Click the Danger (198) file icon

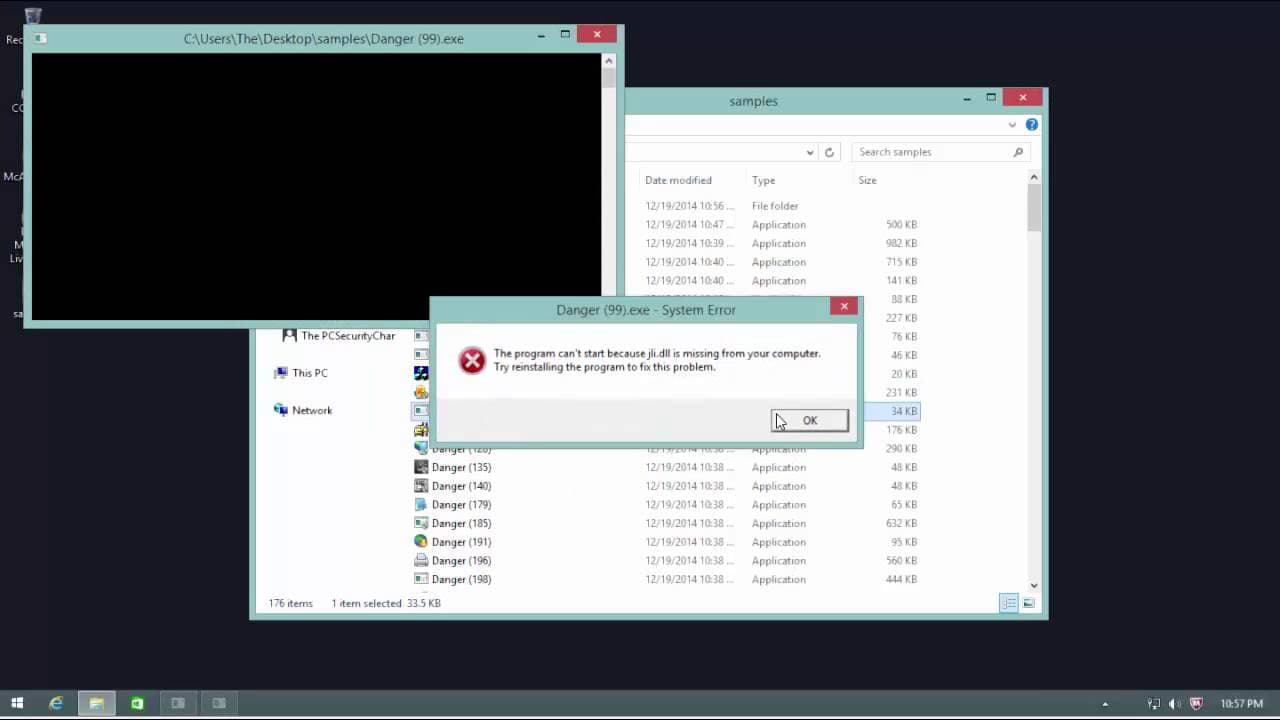pyautogui.click(x=421, y=579)
